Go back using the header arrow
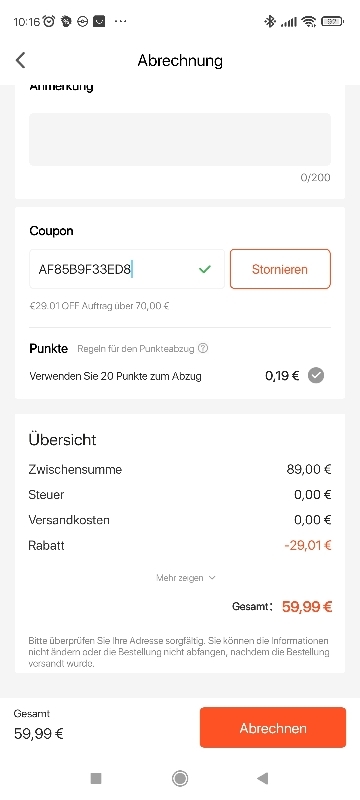This screenshot has width=360, height=800. coord(20,60)
